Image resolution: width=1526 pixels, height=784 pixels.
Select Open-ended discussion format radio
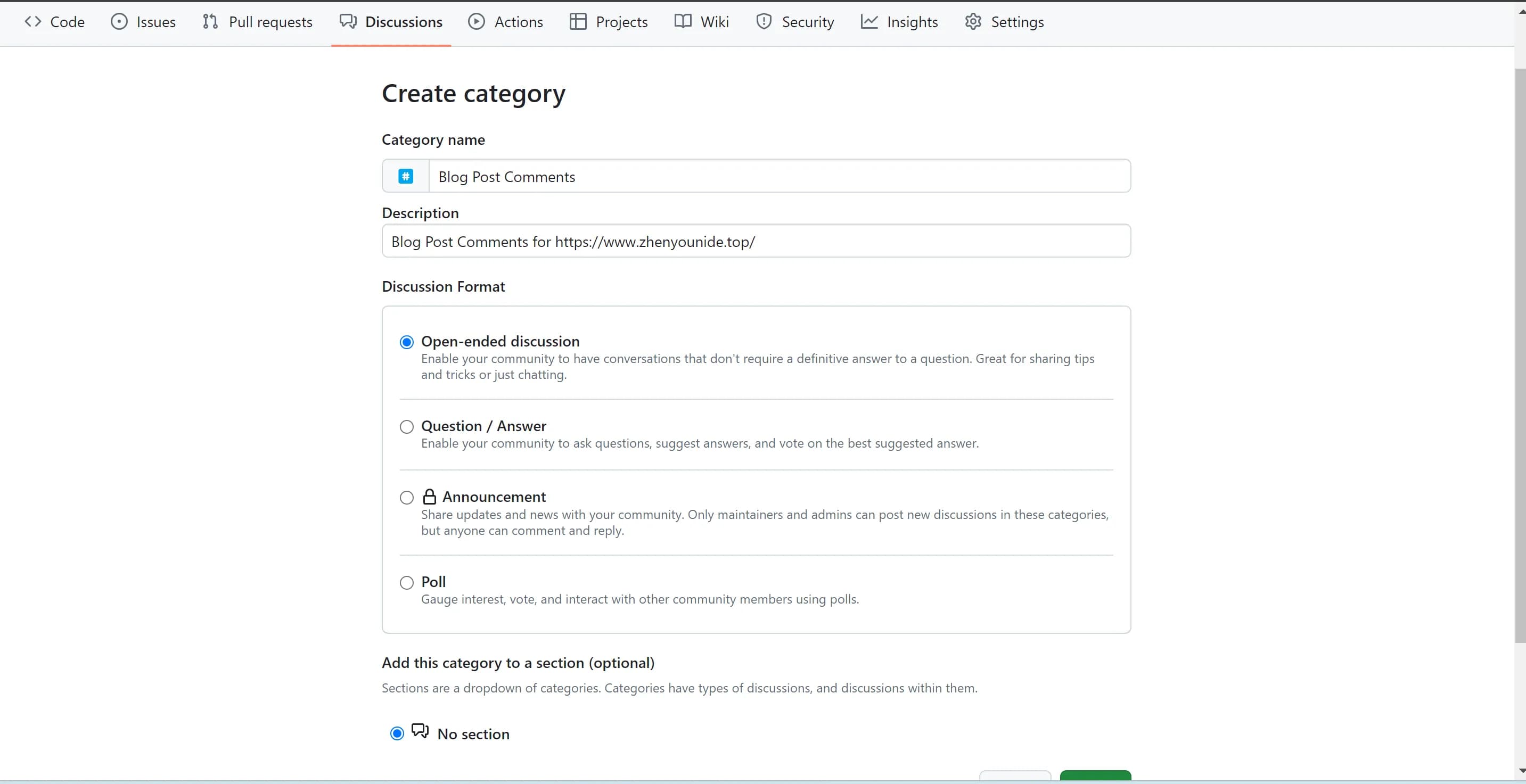point(406,342)
